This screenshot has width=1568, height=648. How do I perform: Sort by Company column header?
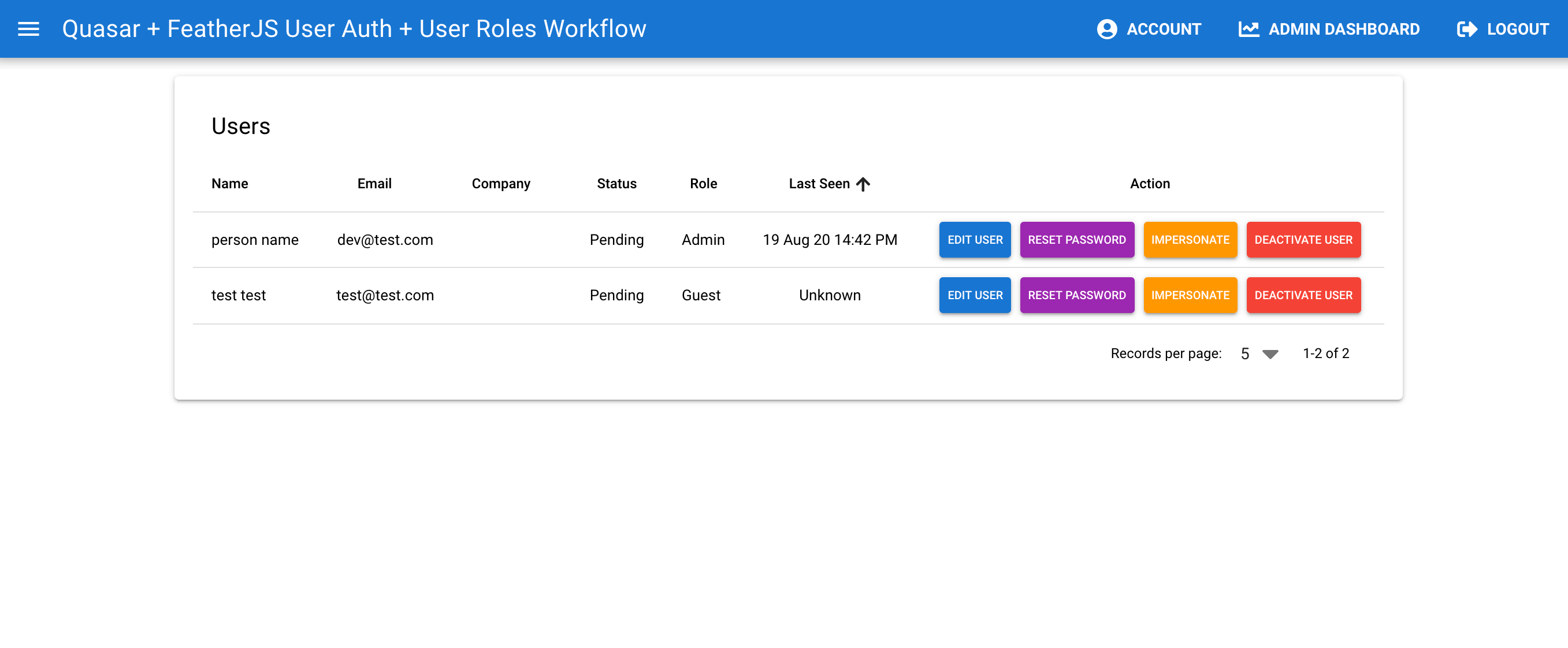[x=500, y=184]
